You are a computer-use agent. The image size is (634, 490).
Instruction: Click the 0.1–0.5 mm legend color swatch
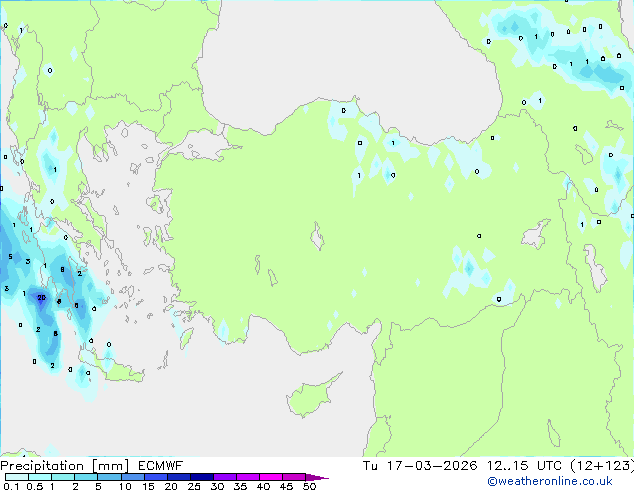pyautogui.click(x=17, y=477)
